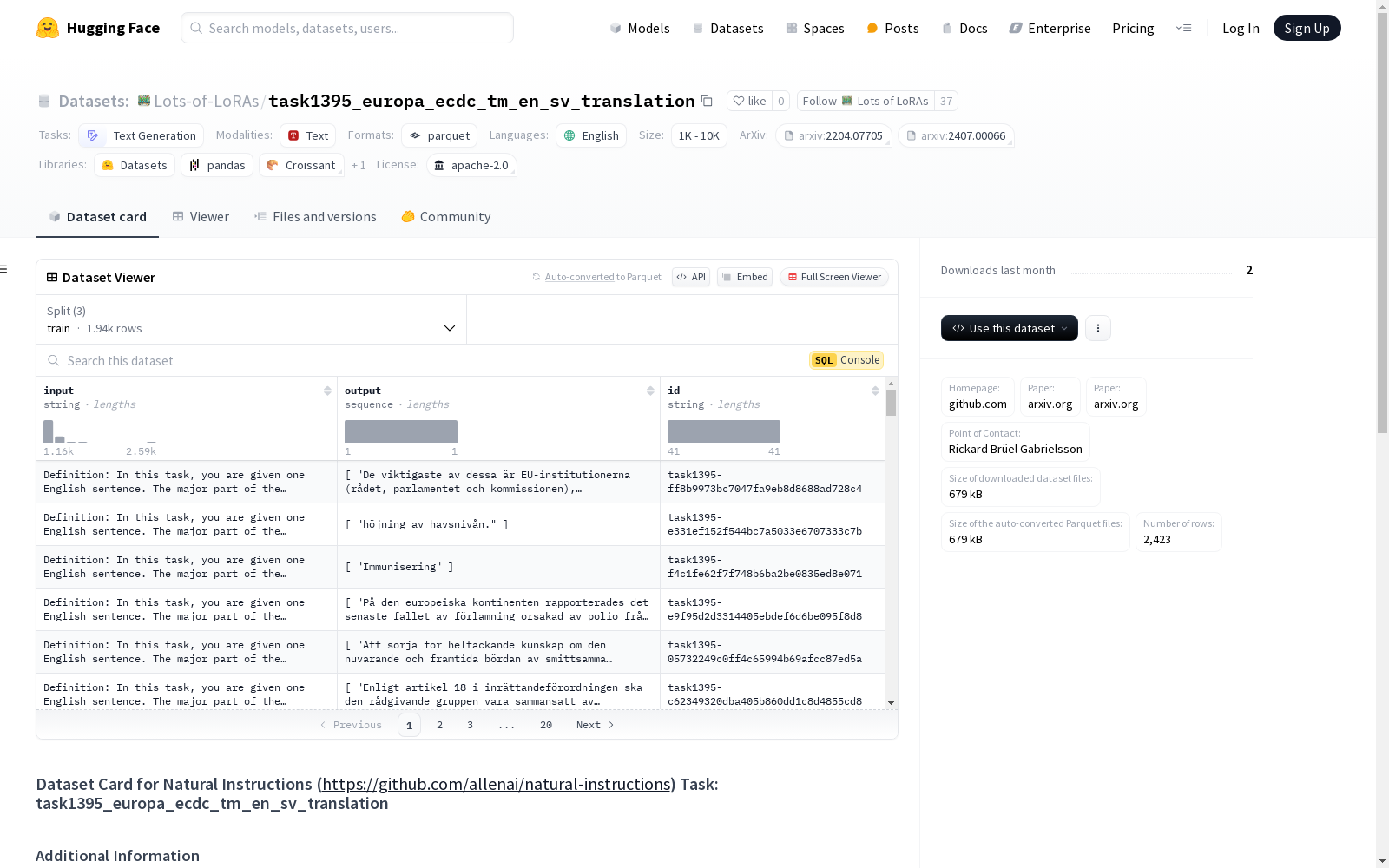Click the Text Generation task tag
This screenshot has width=1389, height=868.
pos(142,135)
